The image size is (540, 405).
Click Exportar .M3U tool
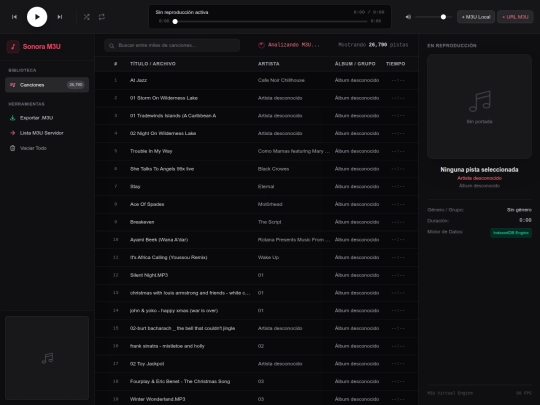point(47,118)
